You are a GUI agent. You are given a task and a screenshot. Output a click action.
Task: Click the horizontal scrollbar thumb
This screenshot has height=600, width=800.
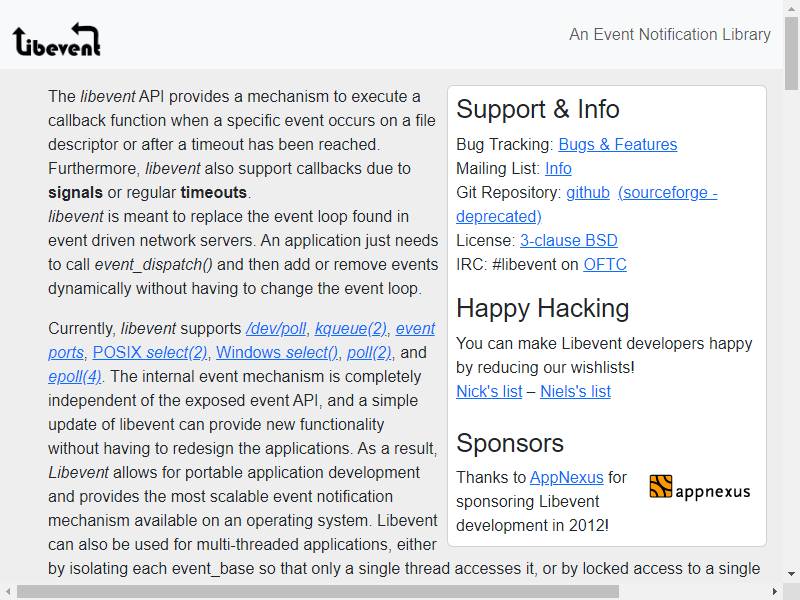(318, 591)
